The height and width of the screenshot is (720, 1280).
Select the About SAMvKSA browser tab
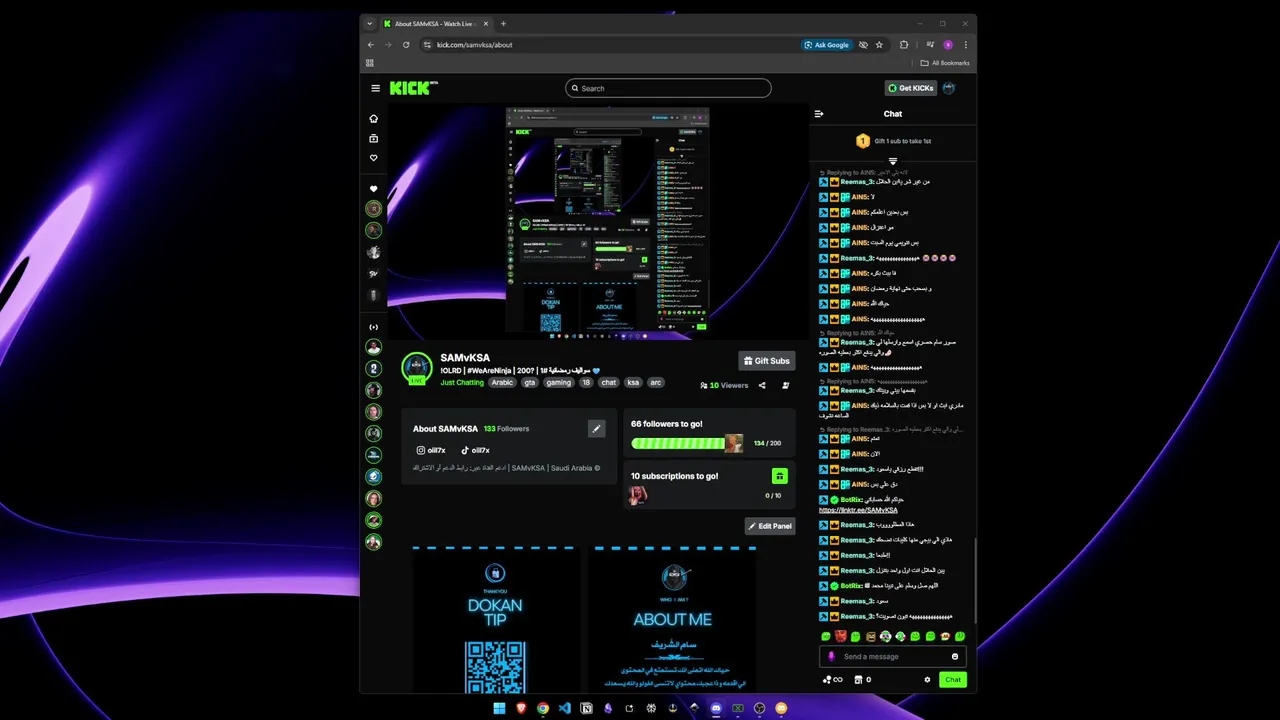[436, 24]
